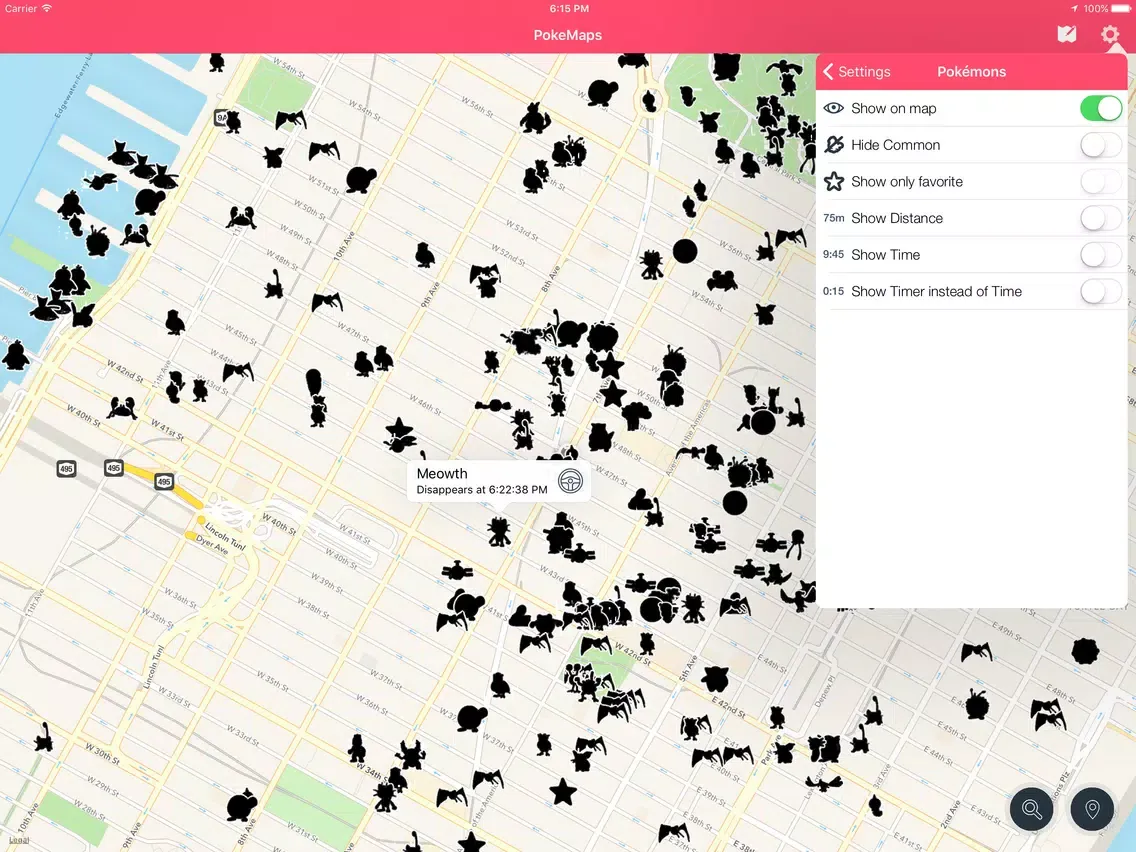Click the crossed-out icon beside Hide Common
Image resolution: width=1136 pixels, height=852 pixels.
coord(834,145)
